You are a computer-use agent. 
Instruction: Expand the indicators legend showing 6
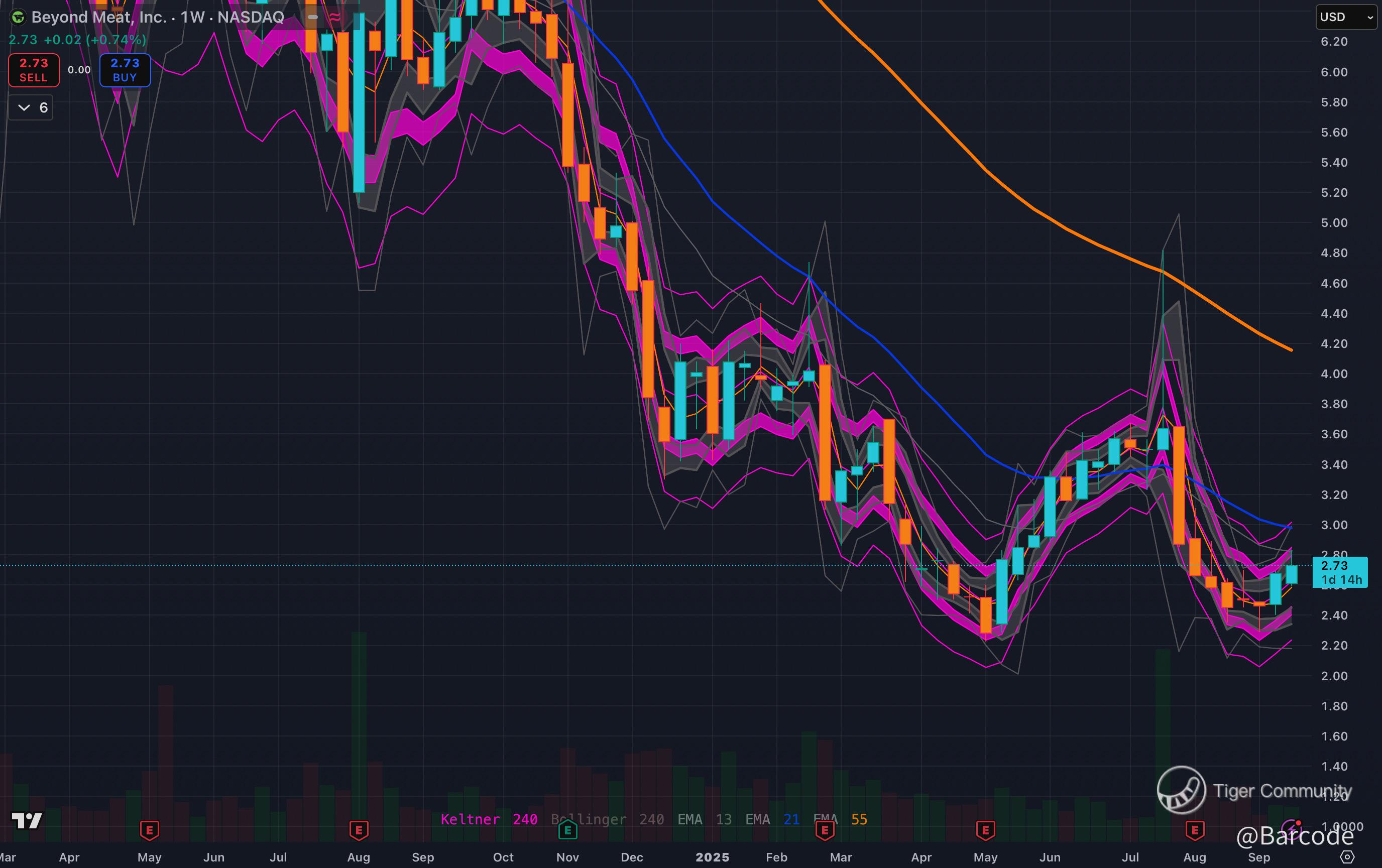click(32, 108)
